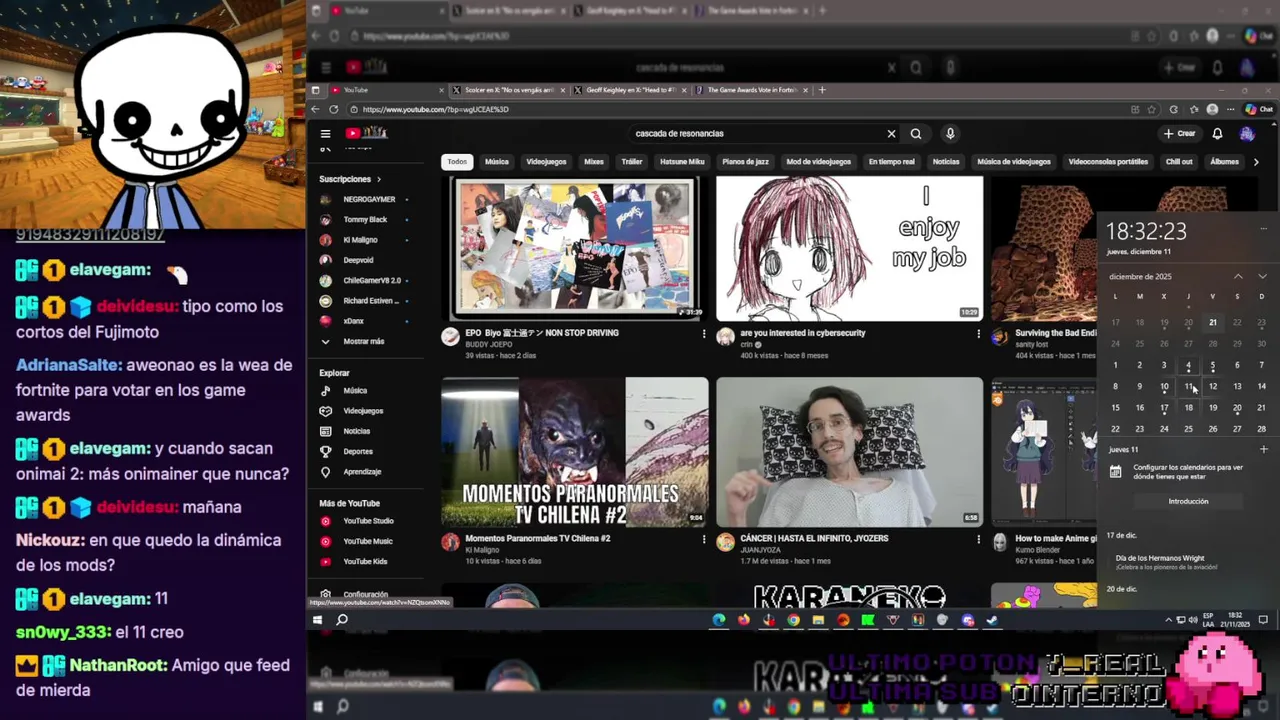The height and width of the screenshot is (720, 1280).
Task: Open Windows search in inner taskbar
Action: pyautogui.click(x=342, y=620)
